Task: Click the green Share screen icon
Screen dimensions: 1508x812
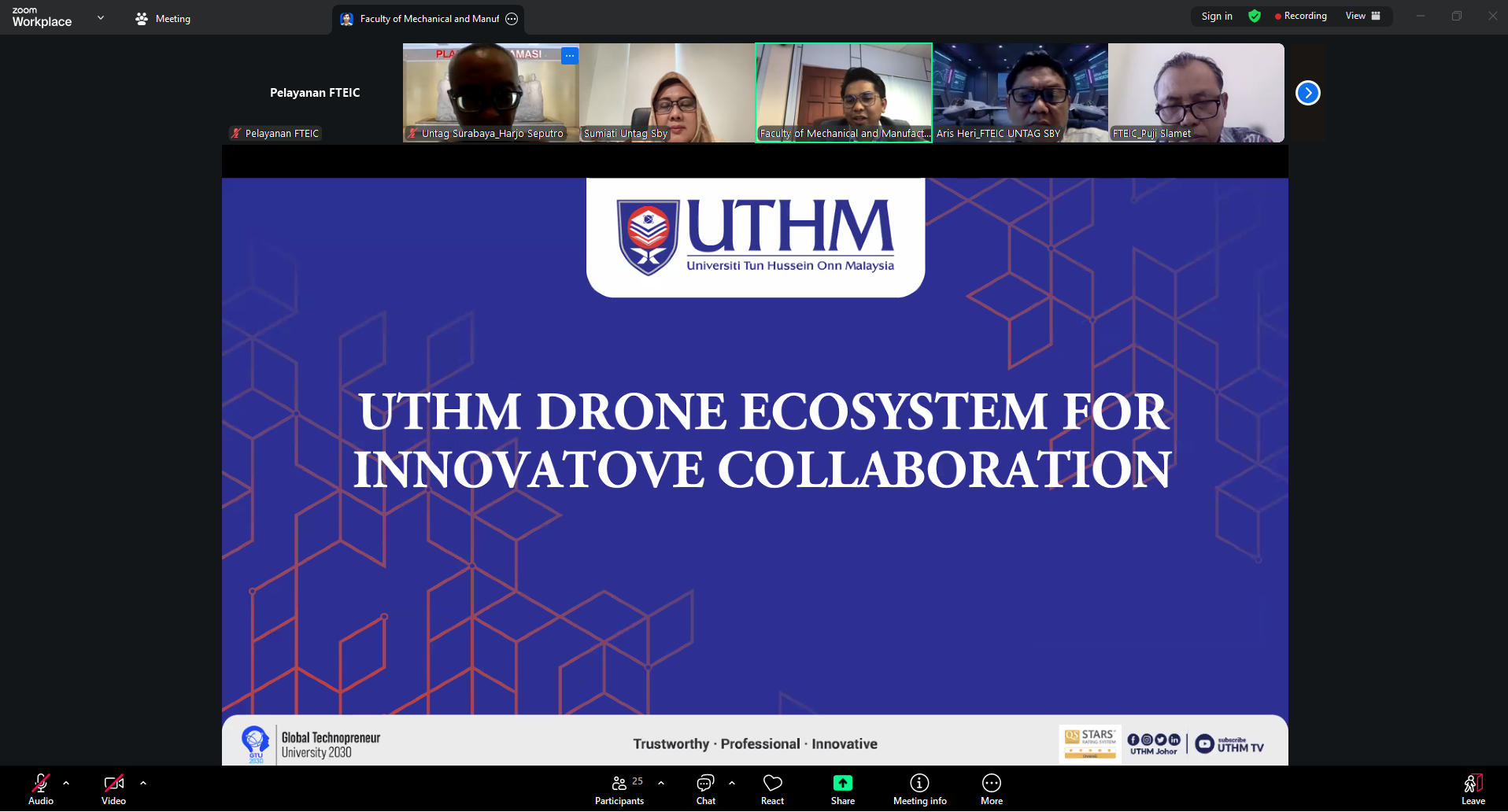Action: pyautogui.click(x=842, y=783)
